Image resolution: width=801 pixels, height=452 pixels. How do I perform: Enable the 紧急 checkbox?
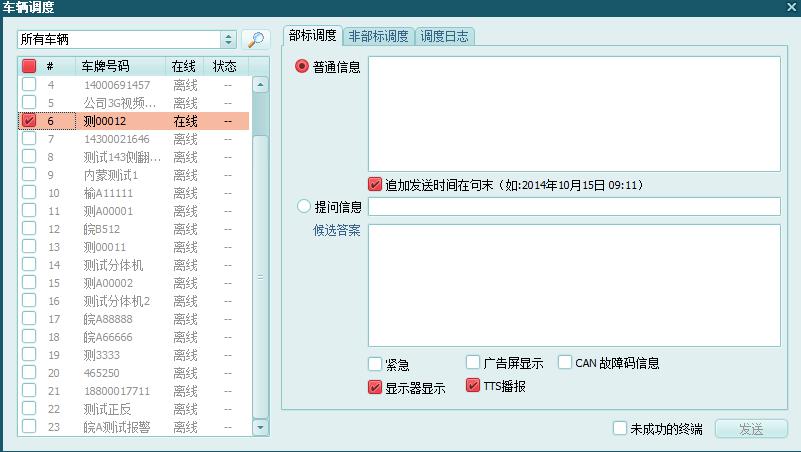click(x=375, y=364)
